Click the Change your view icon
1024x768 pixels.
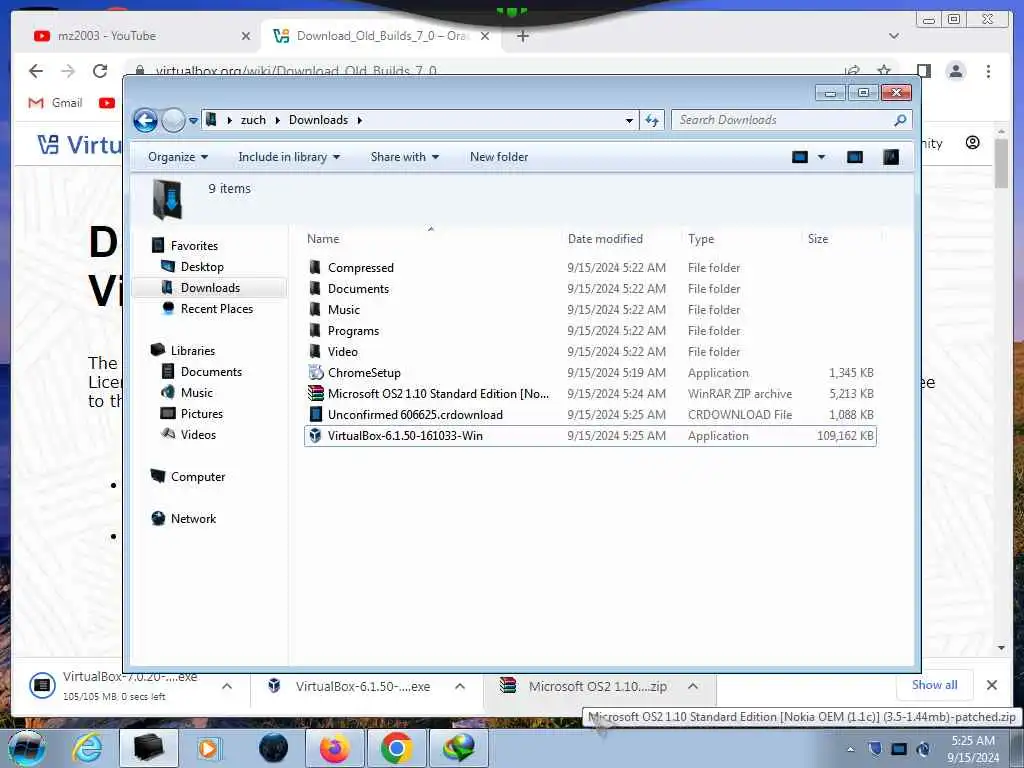pos(800,157)
